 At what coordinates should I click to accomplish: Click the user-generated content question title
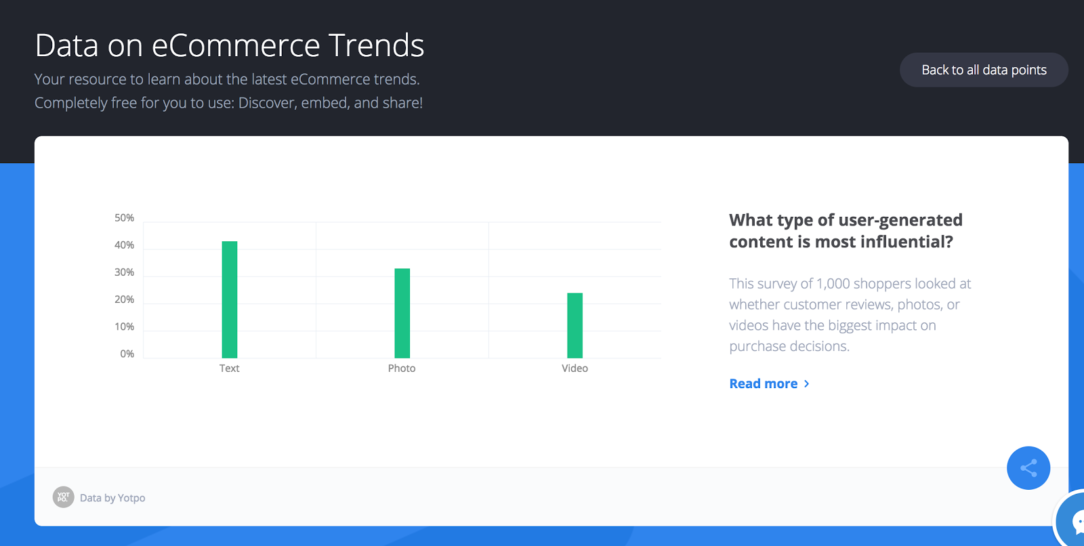click(845, 231)
